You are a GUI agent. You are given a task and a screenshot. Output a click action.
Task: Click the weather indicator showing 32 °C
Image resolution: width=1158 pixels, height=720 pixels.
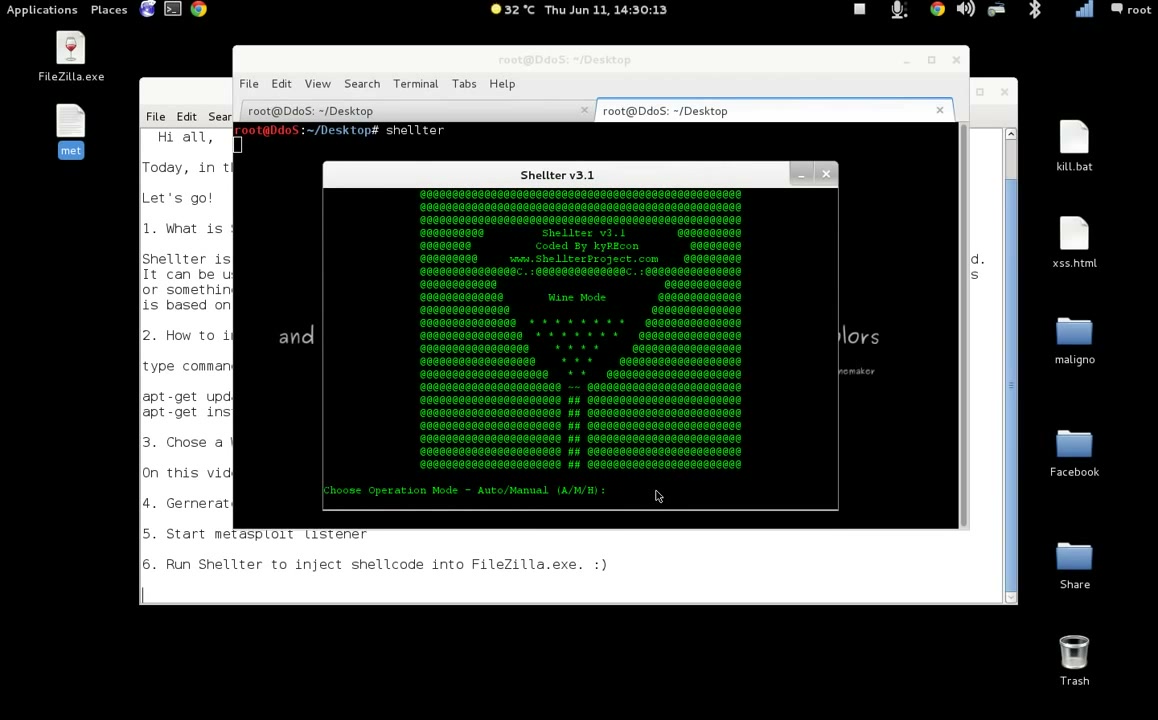click(513, 10)
